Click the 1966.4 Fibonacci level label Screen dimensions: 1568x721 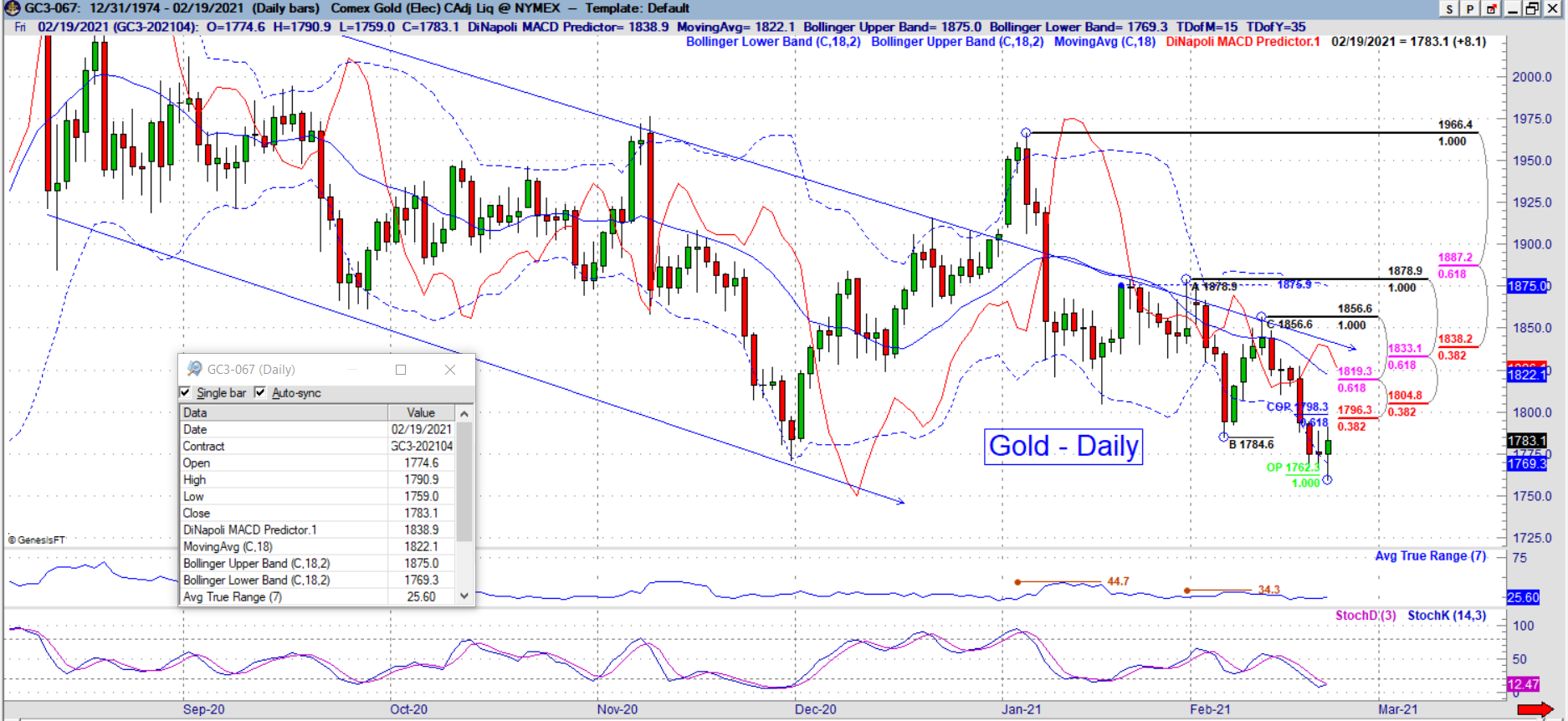[1455, 125]
